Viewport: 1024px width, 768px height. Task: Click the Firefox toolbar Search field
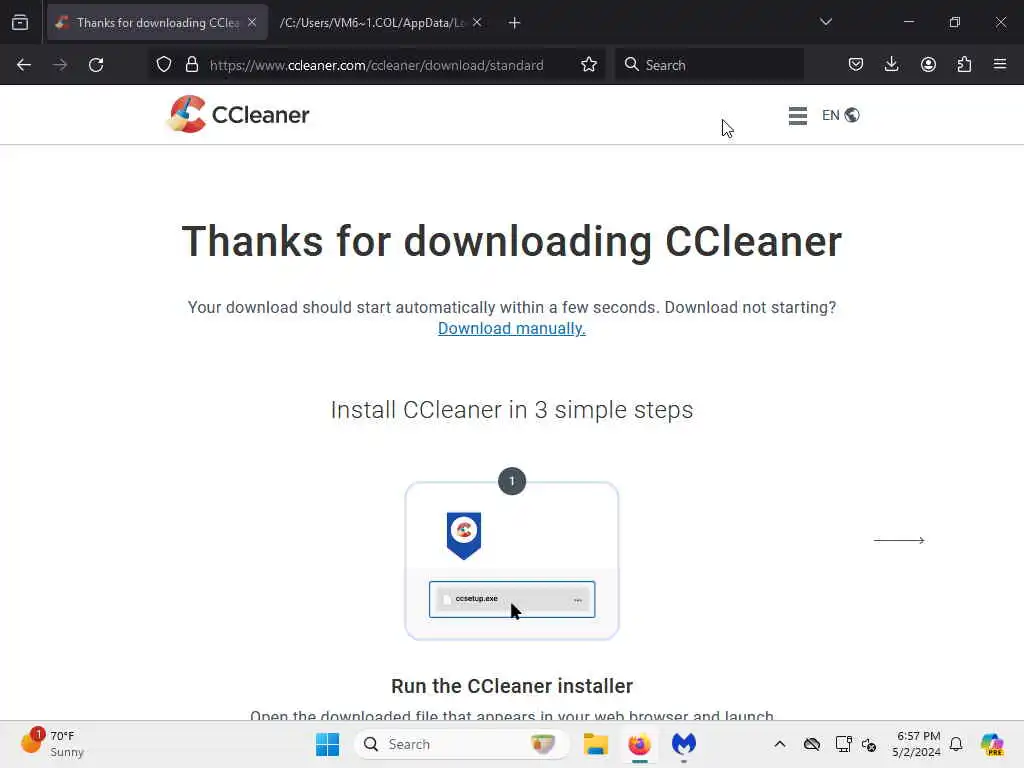click(x=709, y=65)
